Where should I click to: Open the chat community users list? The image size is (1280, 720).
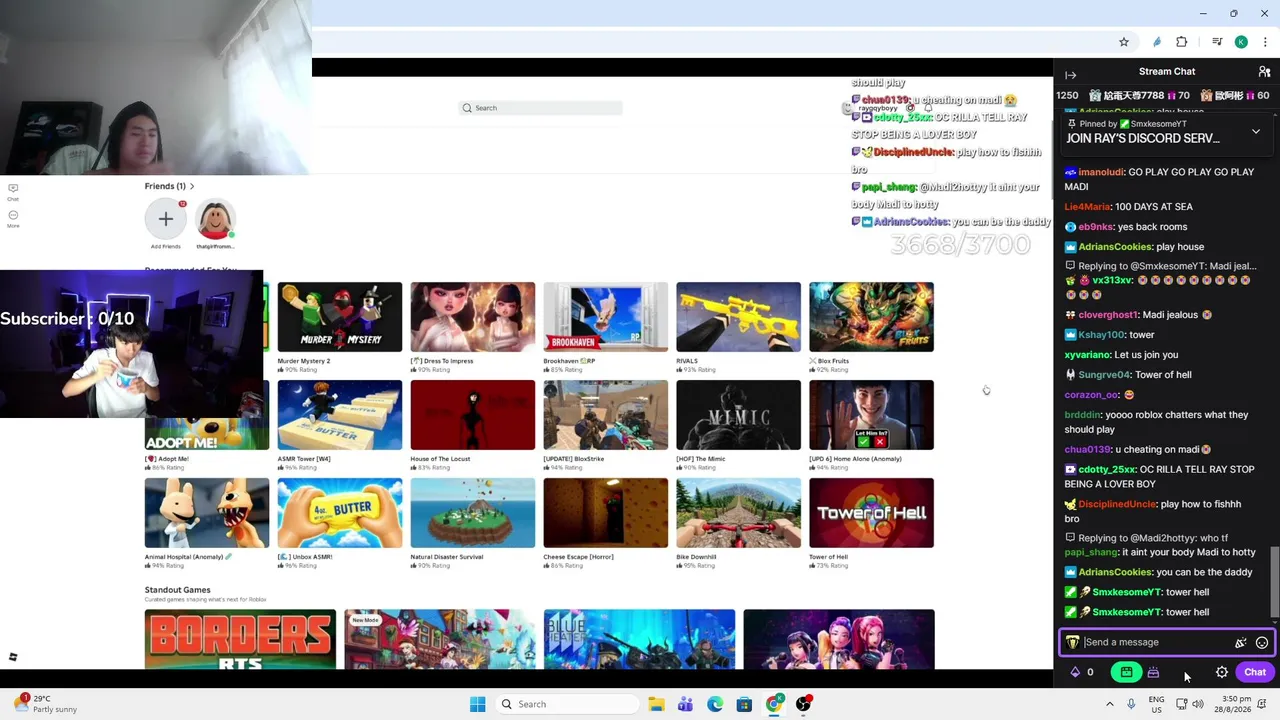(1264, 72)
